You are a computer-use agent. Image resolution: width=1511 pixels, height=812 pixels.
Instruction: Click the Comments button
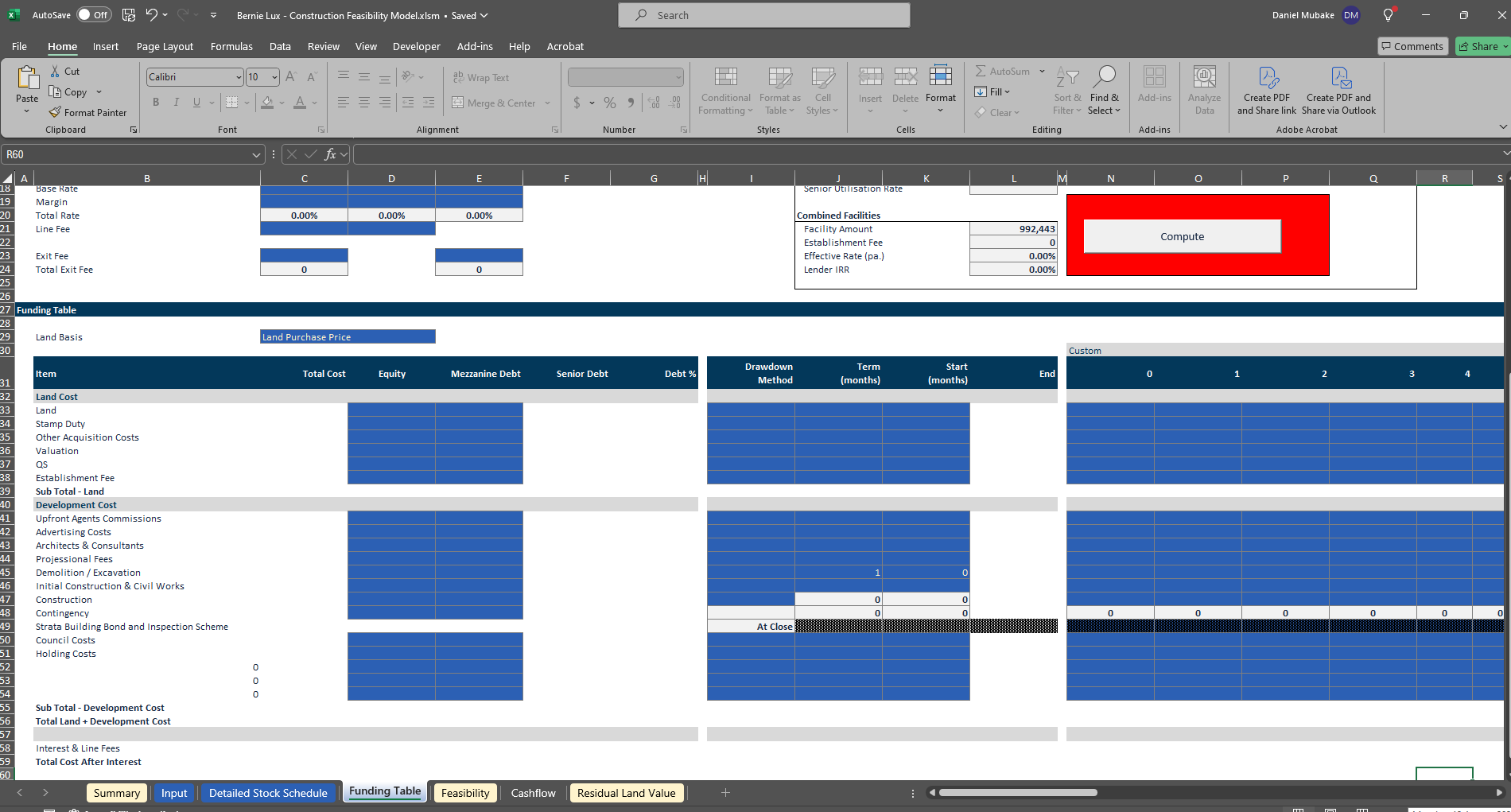click(x=1412, y=46)
